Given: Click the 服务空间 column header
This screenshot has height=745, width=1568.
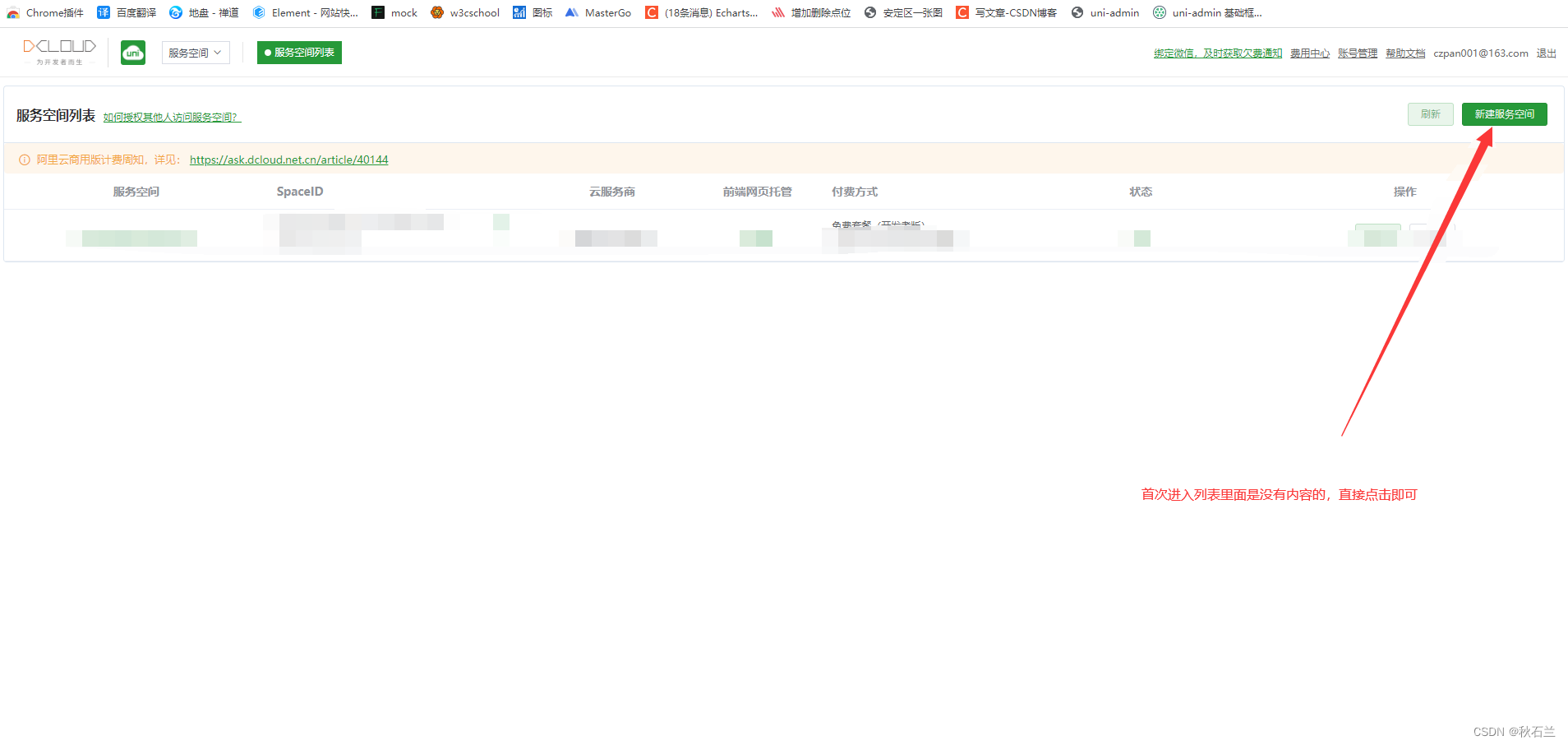Looking at the screenshot, I should tap(136, 192).
